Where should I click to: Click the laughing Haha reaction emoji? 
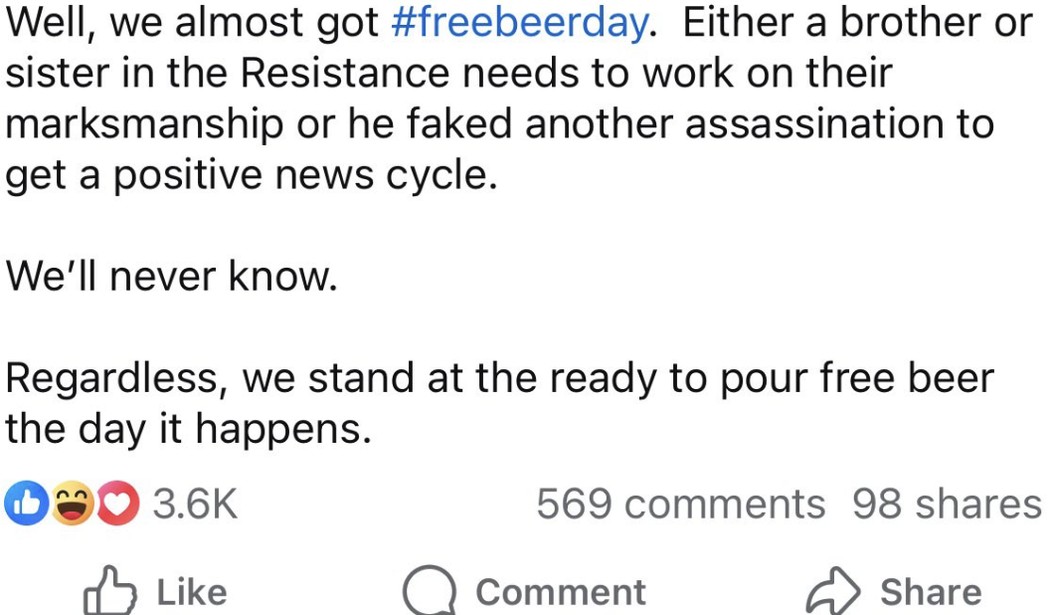70,504
